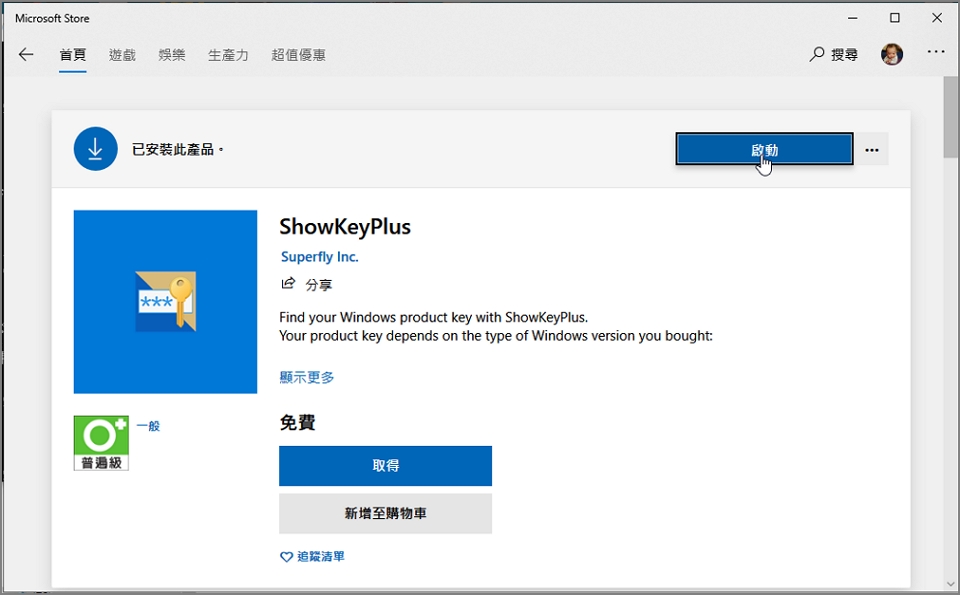Click the heart icon next to 追蹤清單

pos(285,557)
